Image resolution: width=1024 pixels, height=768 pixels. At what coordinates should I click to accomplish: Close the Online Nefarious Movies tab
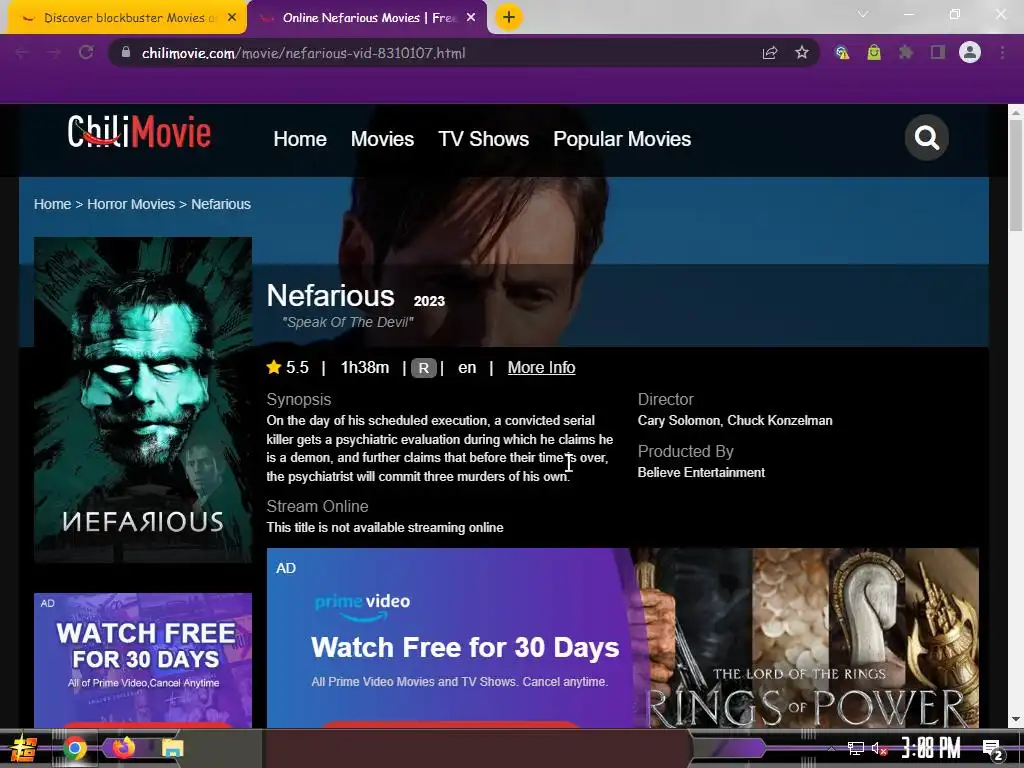(x=471, y=18)
